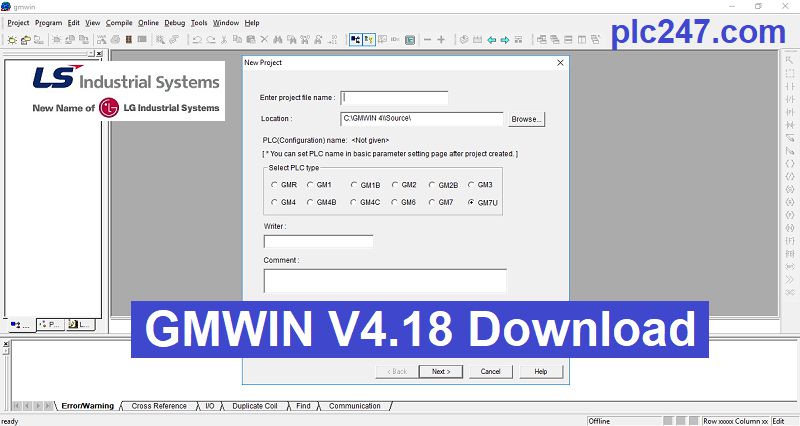Image resolution: width=800 pixels, height=426 pixels.
Task: Select the normally open contact ladder tool
Action: pyautogui.click(x=790, y=86)
